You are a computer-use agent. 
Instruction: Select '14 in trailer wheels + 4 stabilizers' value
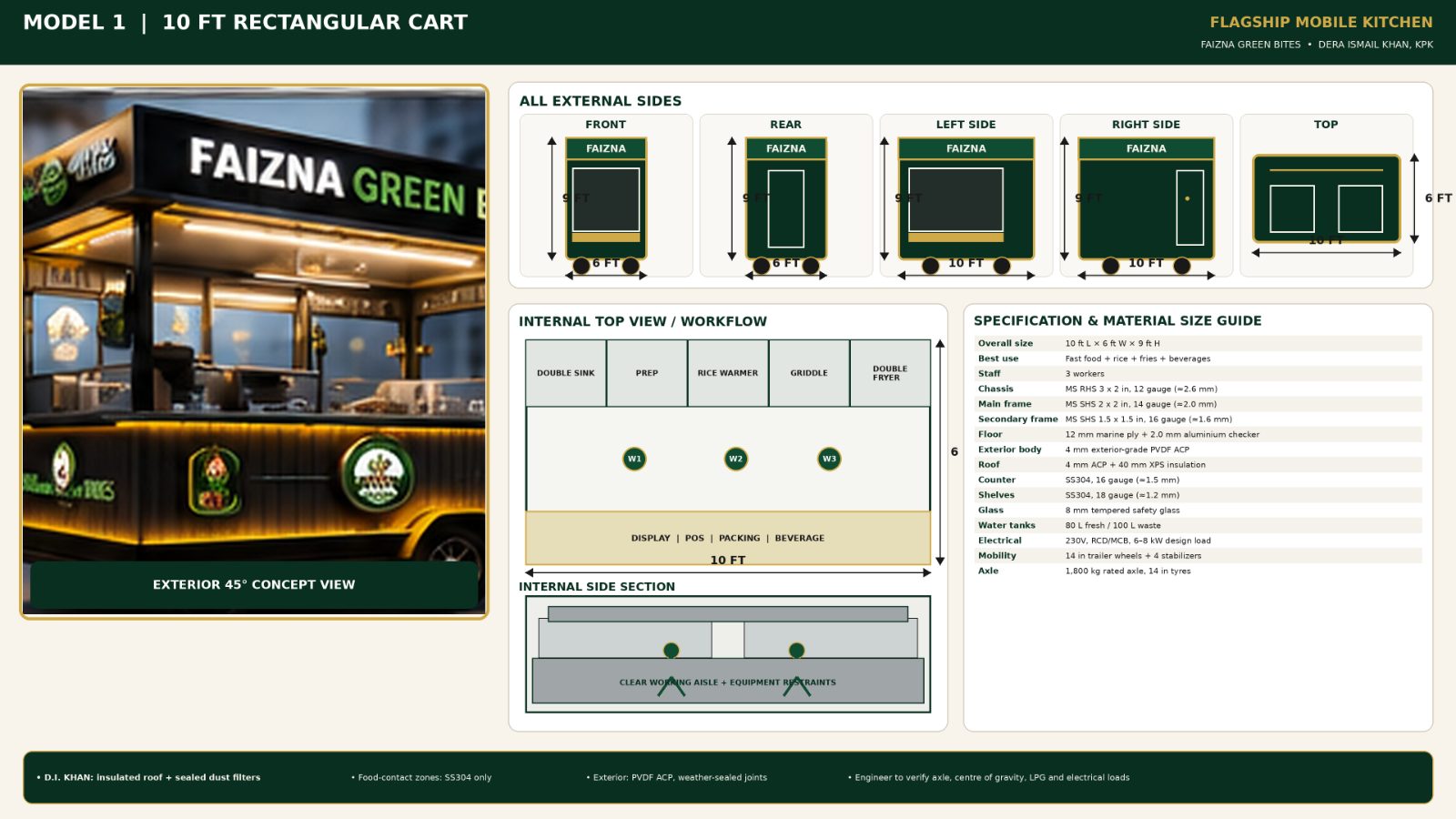(x=1133, y=556)
